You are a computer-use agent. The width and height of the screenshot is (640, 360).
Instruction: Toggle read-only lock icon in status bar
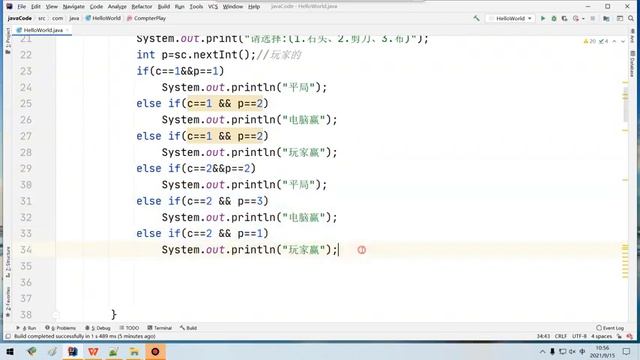pos(620,336)
